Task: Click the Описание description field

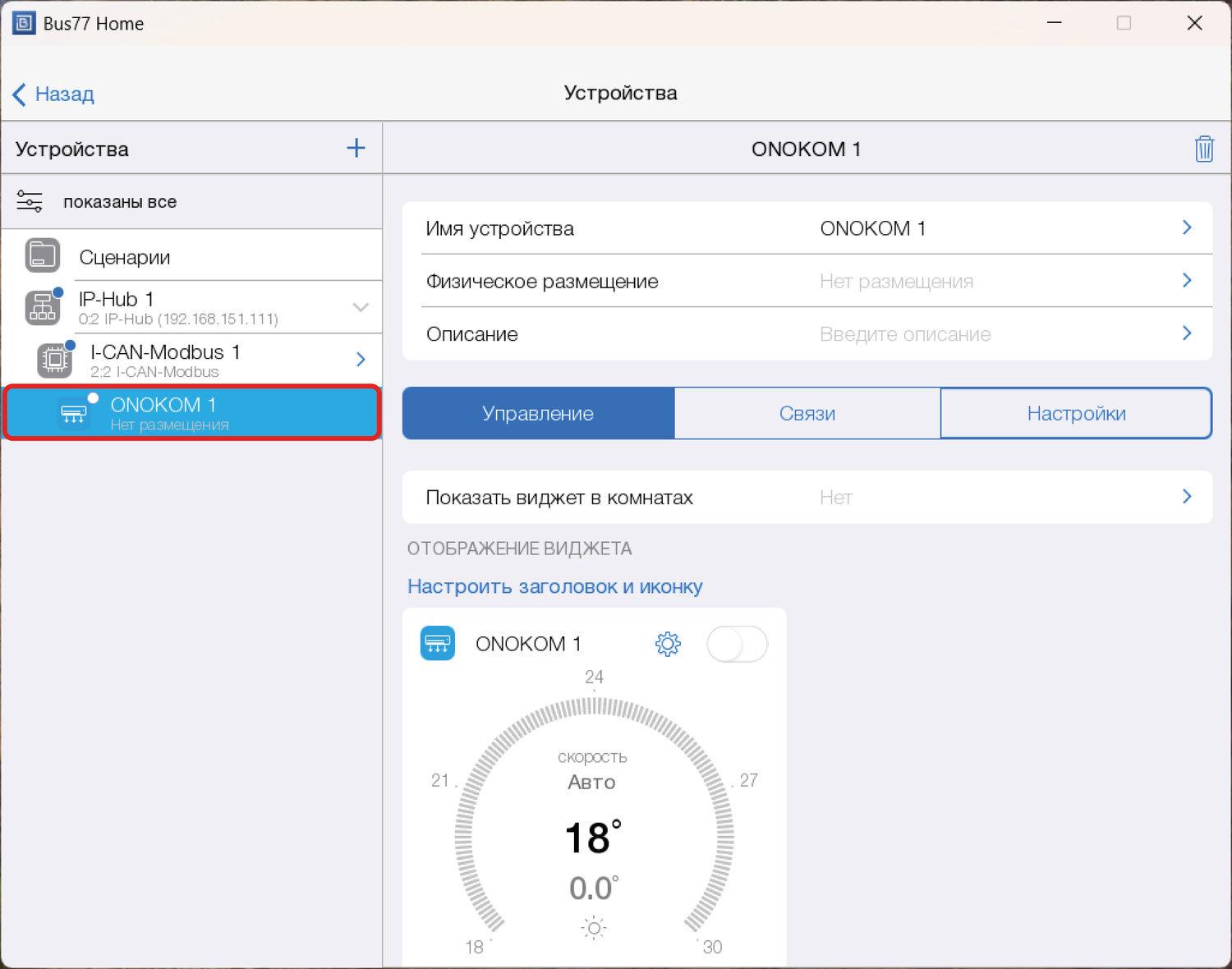Action: click(903, 334)
